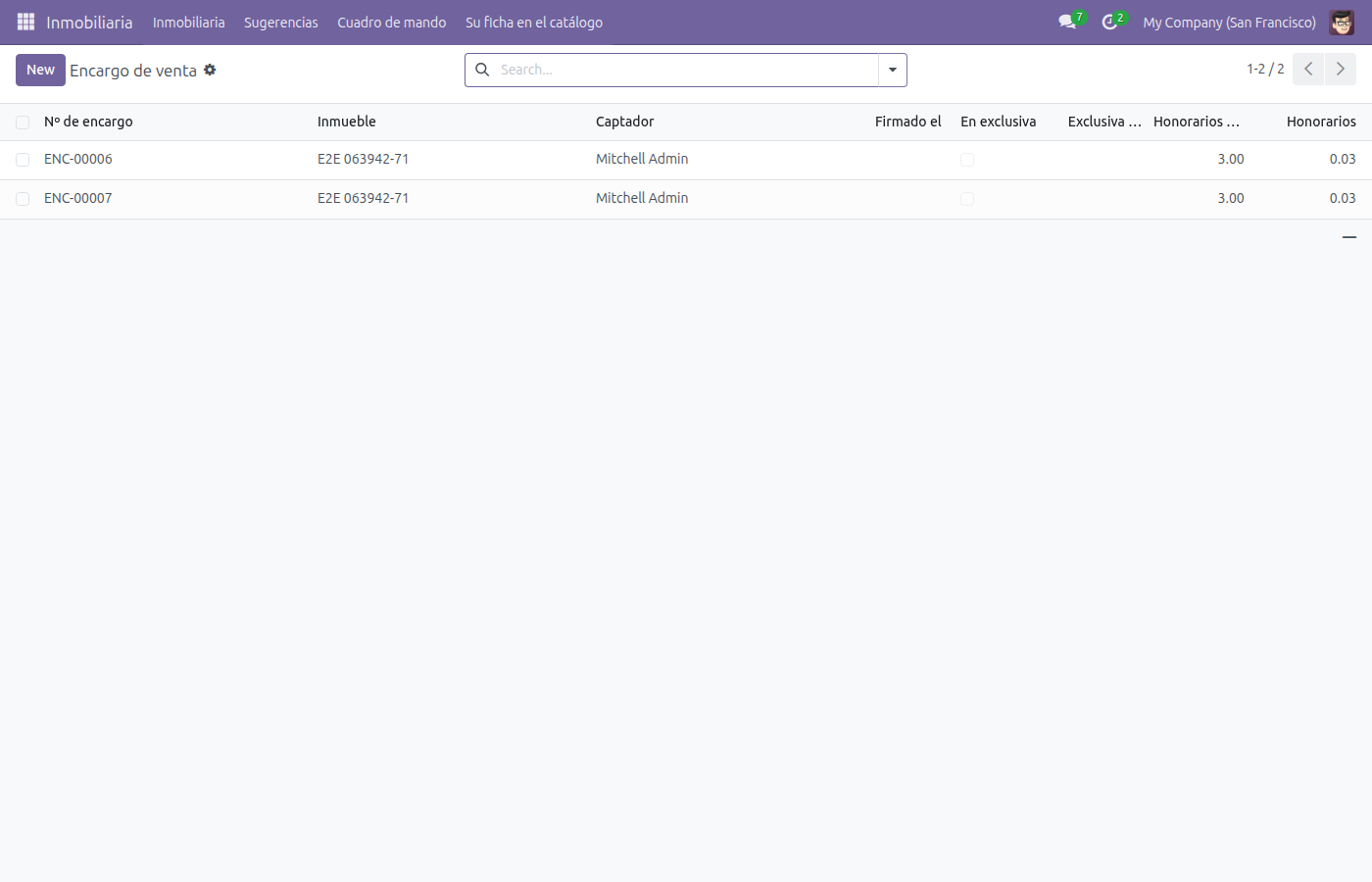1372x882 pixels.
Task: Go to previous page arrow
Action: [1308, 69]
